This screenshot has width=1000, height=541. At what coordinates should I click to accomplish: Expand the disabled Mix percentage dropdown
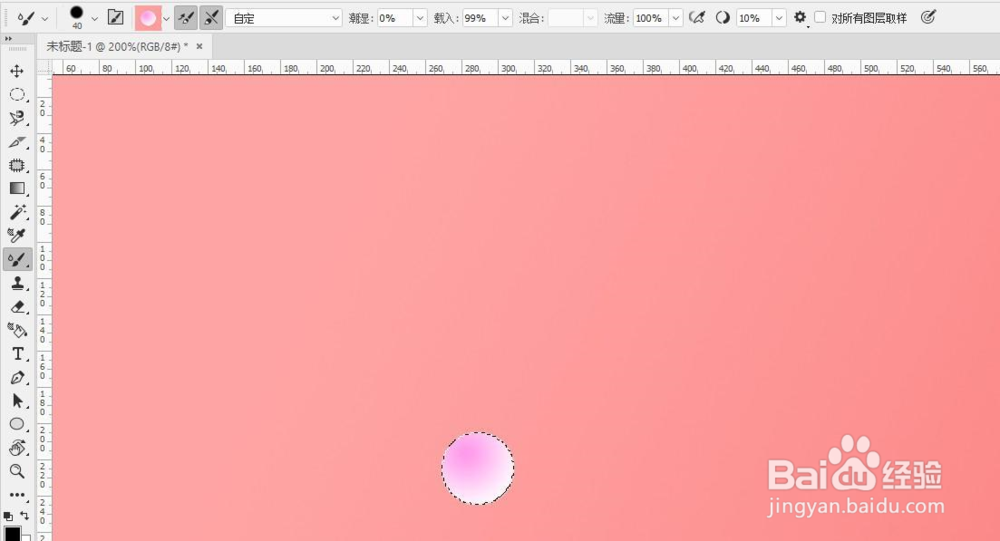pos(591,18)
